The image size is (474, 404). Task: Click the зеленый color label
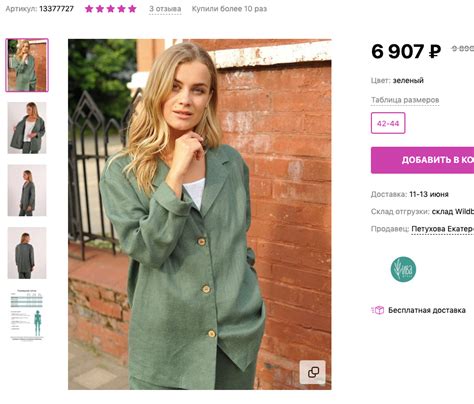408,80
